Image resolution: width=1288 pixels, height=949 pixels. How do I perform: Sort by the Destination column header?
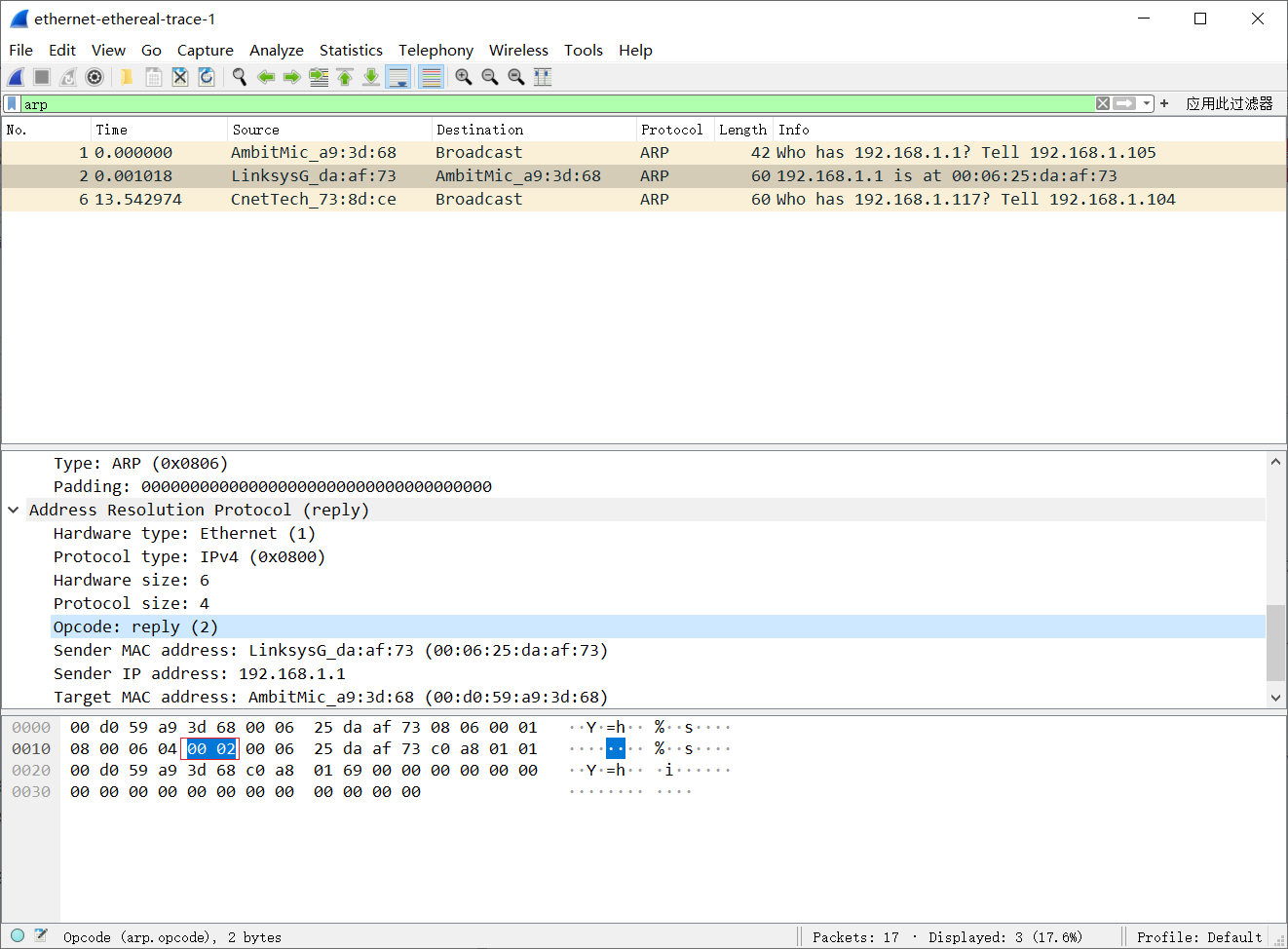tap(534, 130)
